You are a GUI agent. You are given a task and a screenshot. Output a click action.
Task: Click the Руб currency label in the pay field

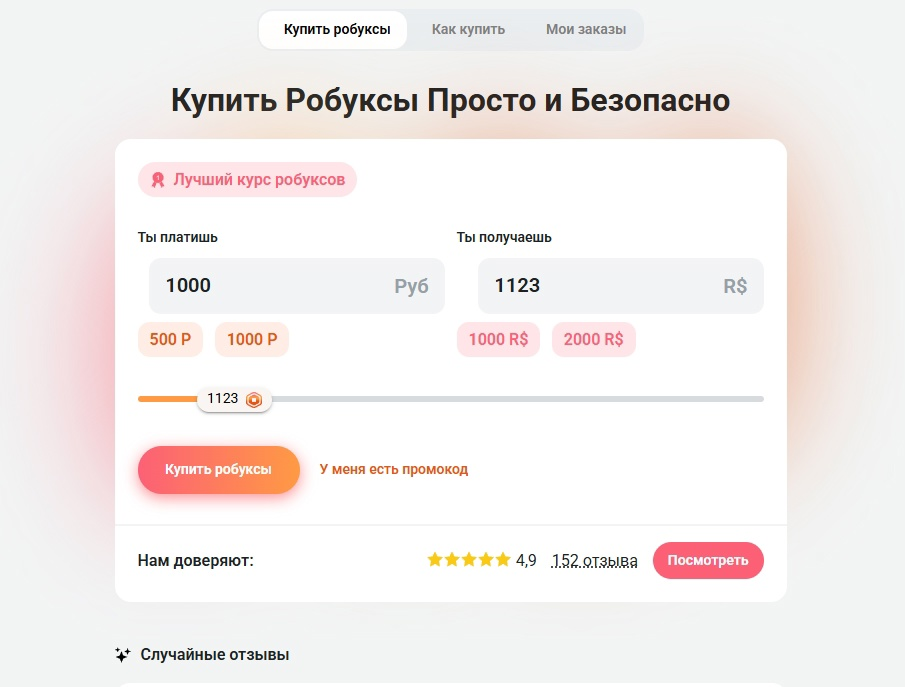pyautogui.click(x=411, y=287)
